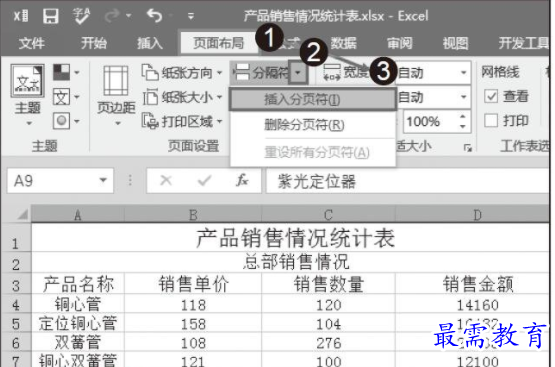Image resolution: width=555 pixels, height=367 pixels.
Task: Open the theme fonts 文 dropdown
Action: click(x=66, y=97)
